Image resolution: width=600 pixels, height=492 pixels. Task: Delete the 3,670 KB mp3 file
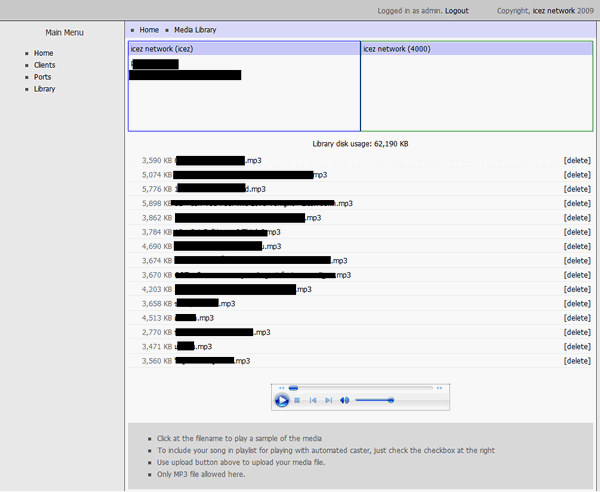coord(577,275)
